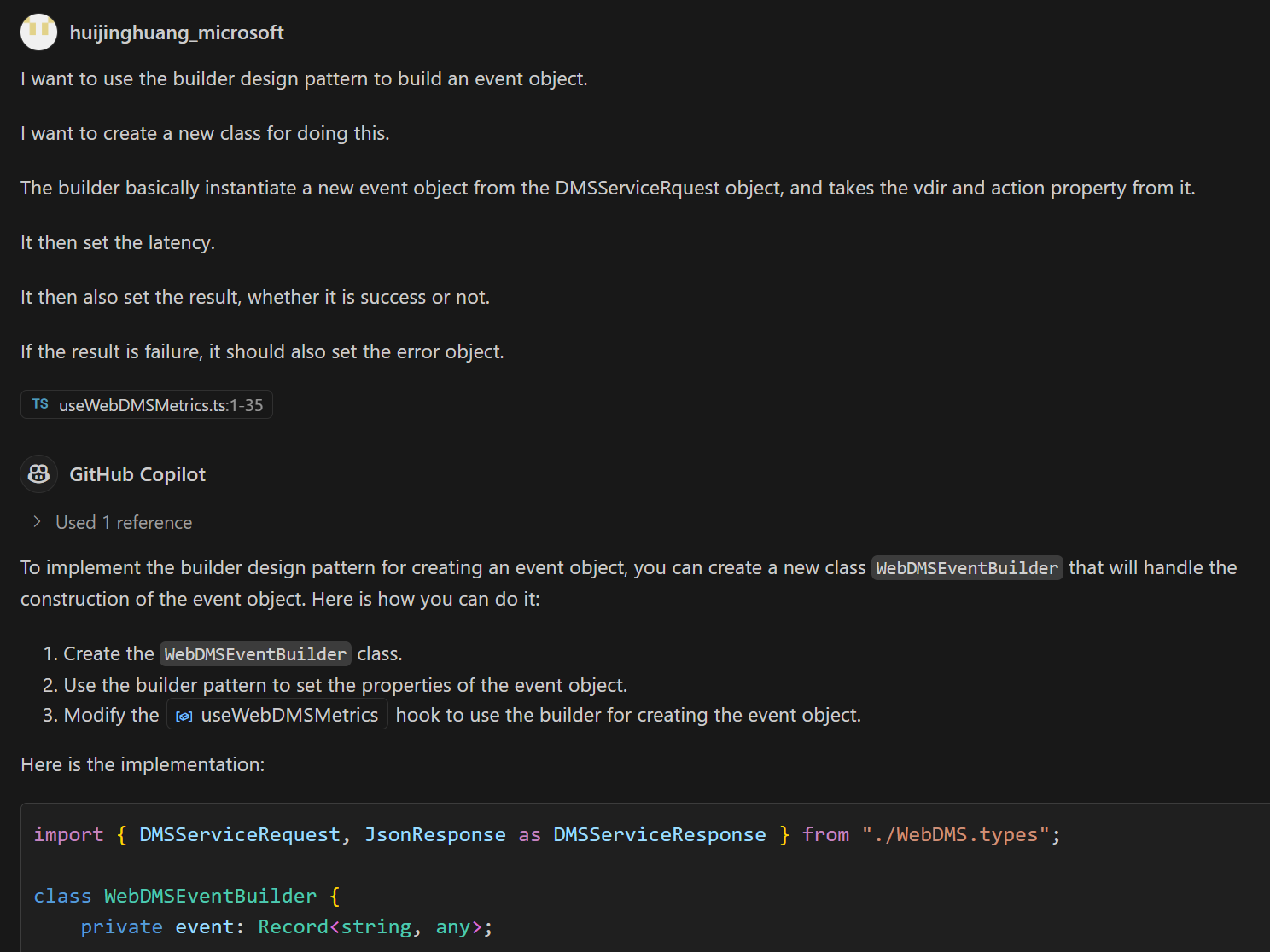Click the './WebDMS.types' string in the import
Screen dimensions: 1270x952
pos(955,834)
